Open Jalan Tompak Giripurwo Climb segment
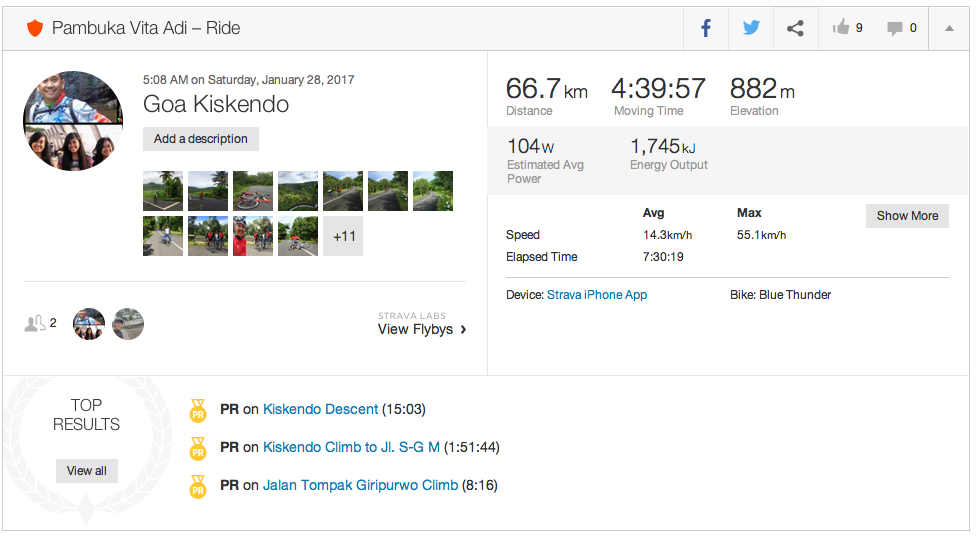977x540 pixels. 360,485
